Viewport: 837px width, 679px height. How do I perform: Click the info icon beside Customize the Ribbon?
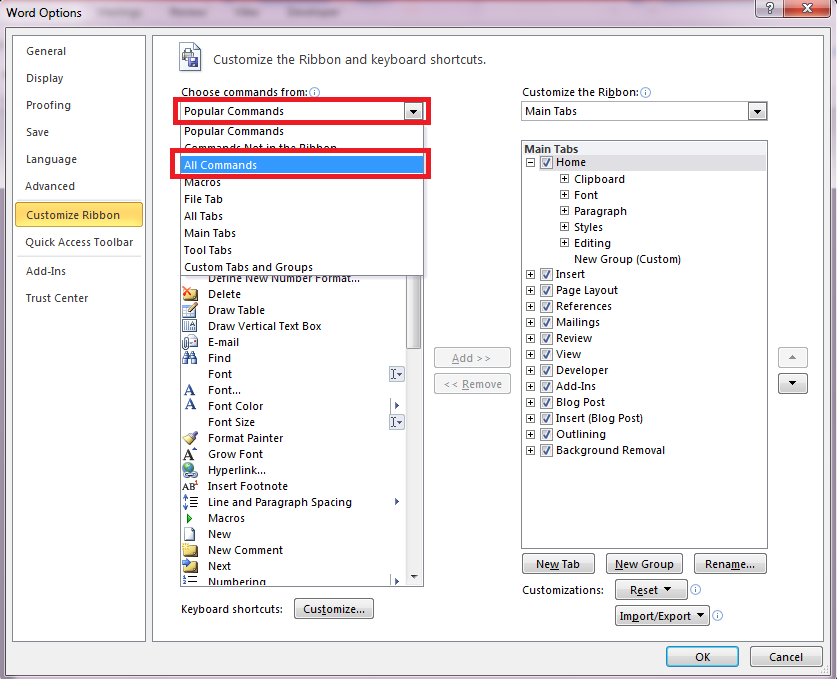point(645,92)
